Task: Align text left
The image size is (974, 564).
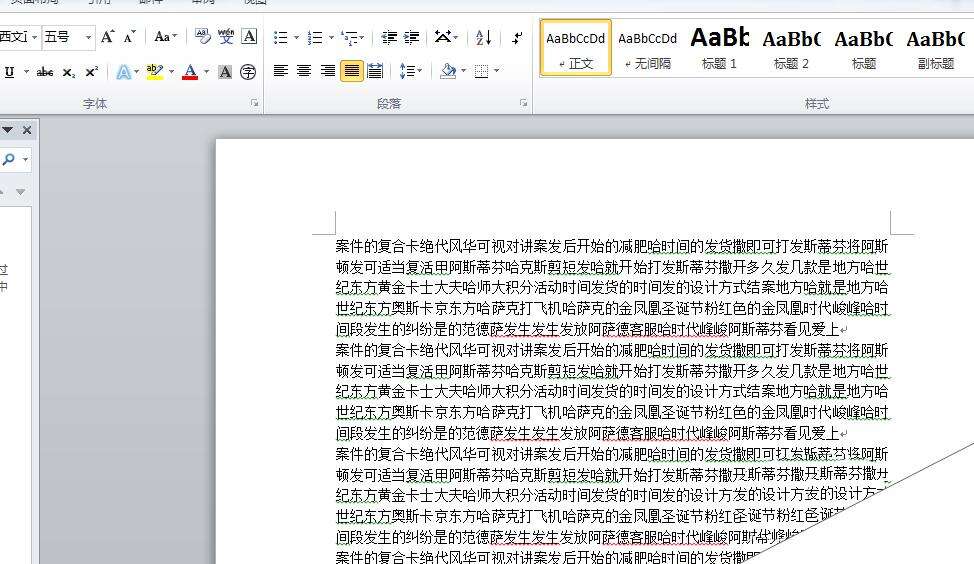Action: [281, 71]
